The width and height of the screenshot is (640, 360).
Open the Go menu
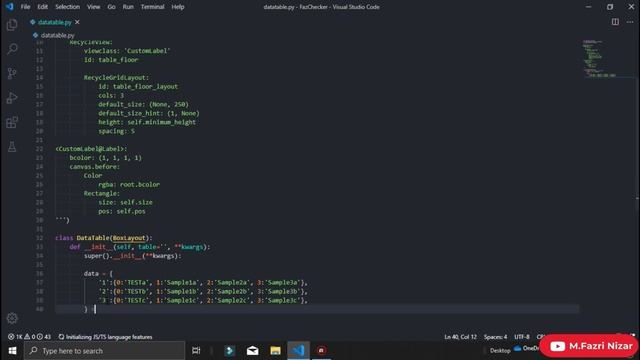click(111, 7)
